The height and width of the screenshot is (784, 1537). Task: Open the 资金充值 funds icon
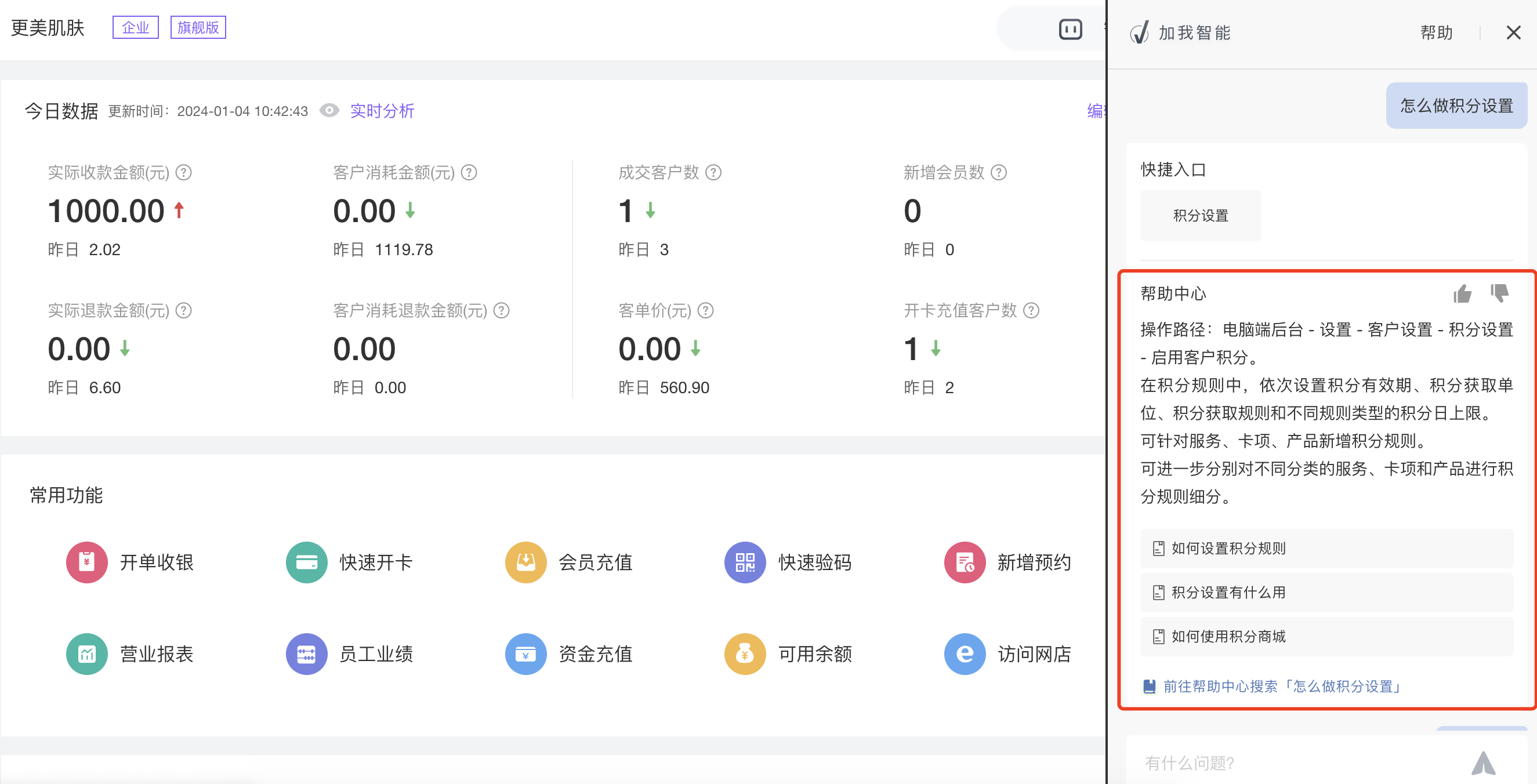(x=525, y=654)
